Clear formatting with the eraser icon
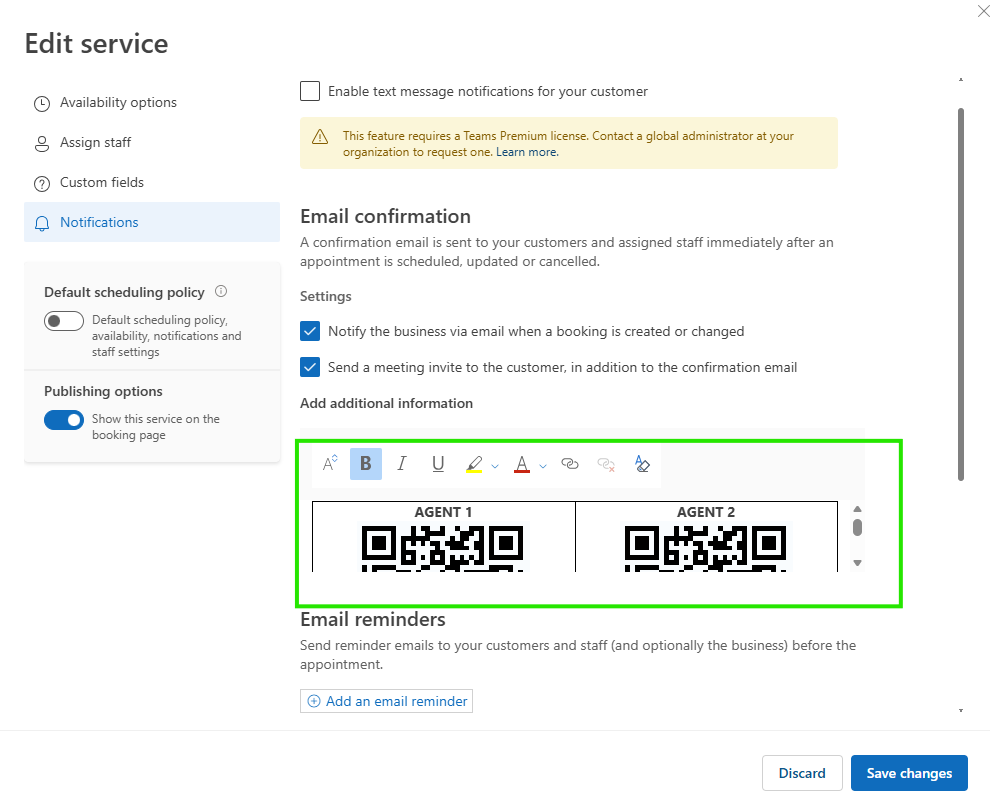The image size is (990, 802). (642, 464)
